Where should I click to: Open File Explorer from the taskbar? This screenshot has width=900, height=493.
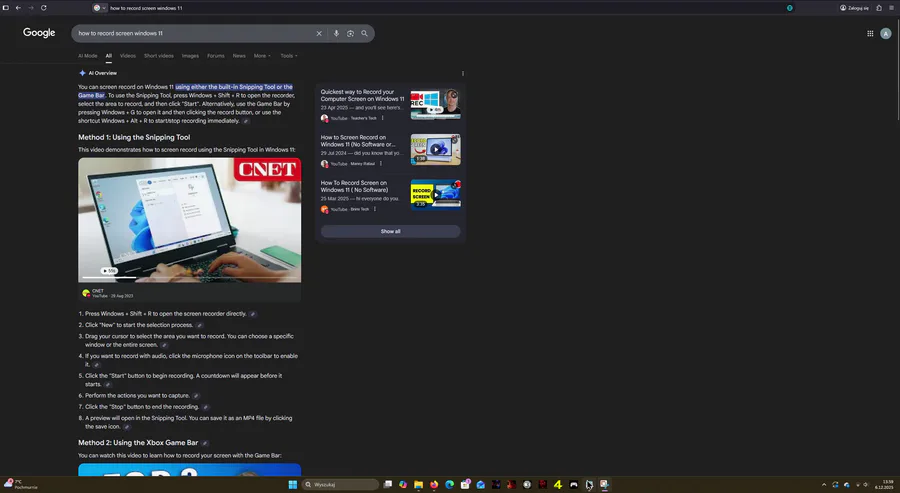tap(418, 484)
